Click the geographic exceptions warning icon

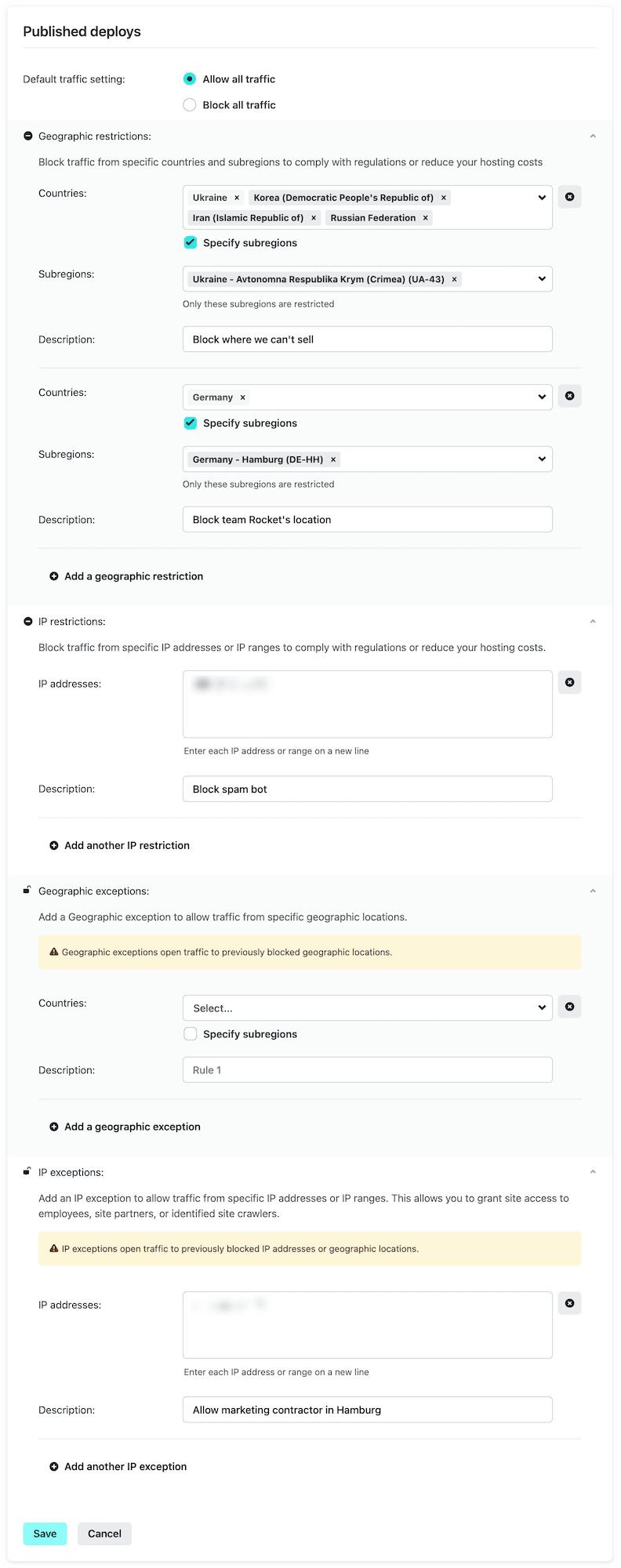(x=54, y=952)
